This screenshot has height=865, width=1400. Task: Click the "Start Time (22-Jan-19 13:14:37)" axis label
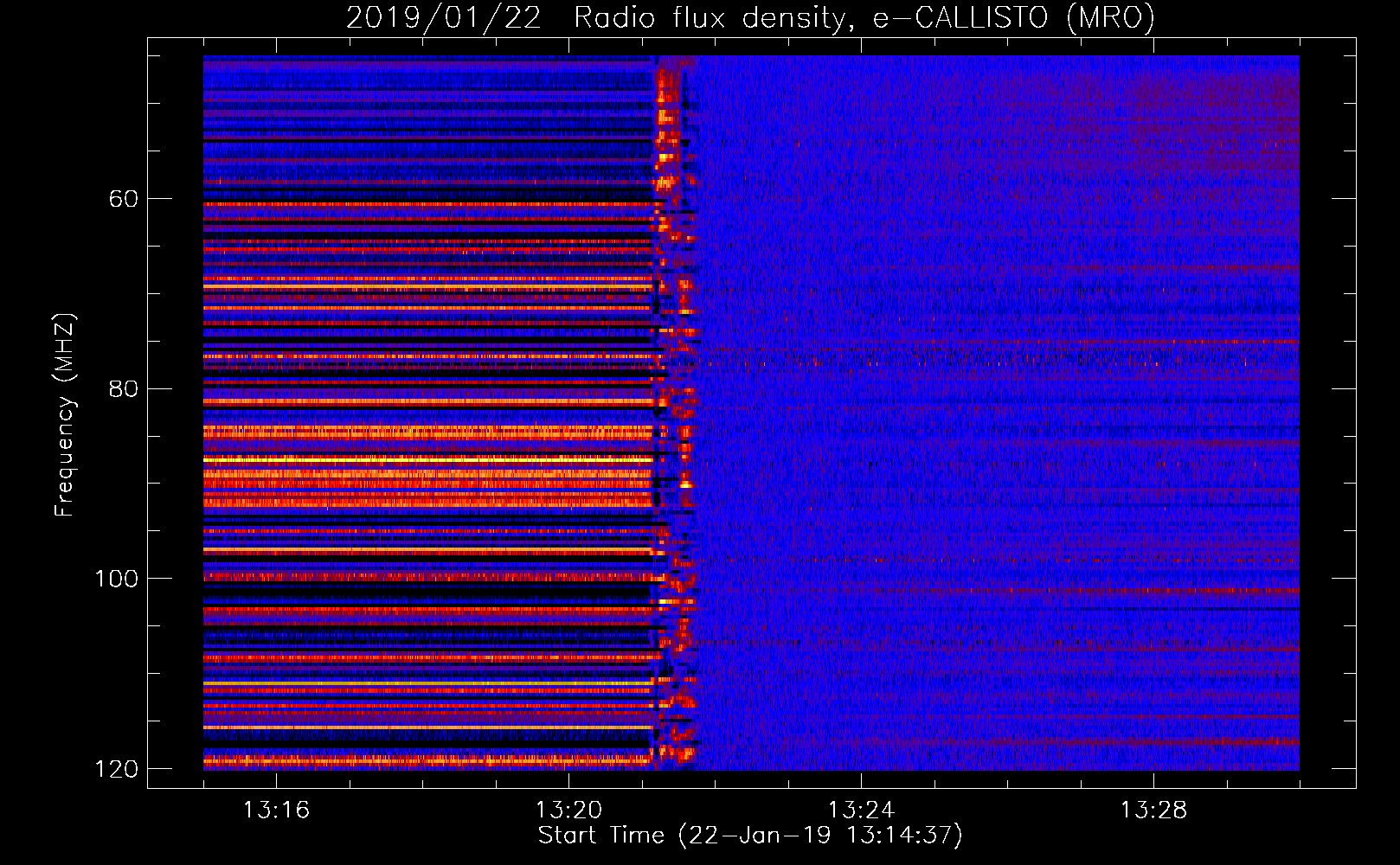(750, 835)
